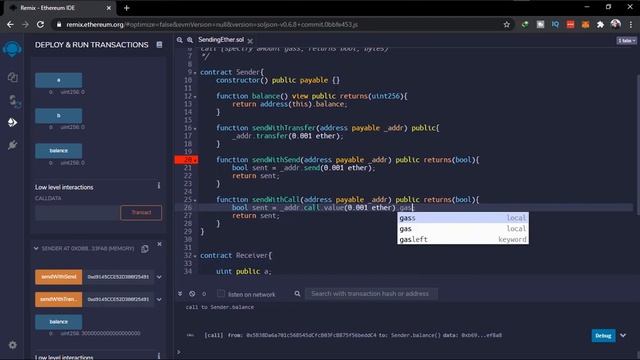
Task: Go back in browser history
Action: pyautogui.click(x=10, y=24)
